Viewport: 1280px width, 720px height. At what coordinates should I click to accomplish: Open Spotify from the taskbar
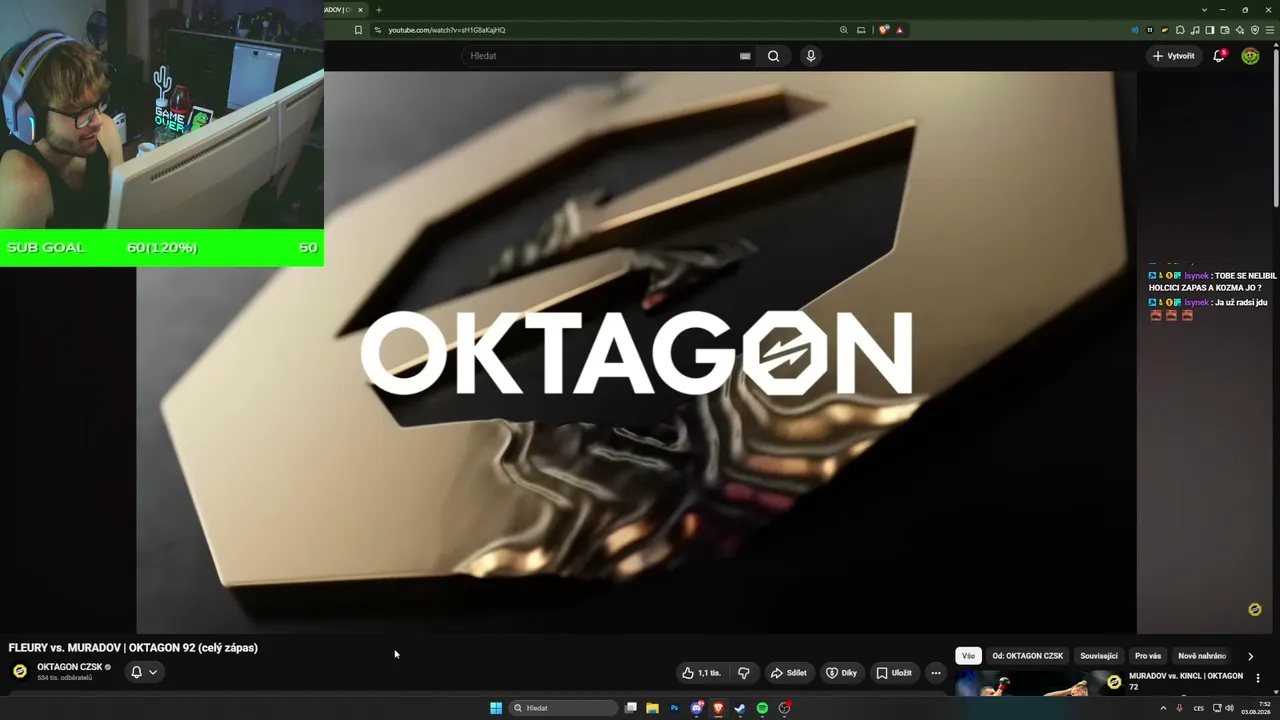click(762, 708)
